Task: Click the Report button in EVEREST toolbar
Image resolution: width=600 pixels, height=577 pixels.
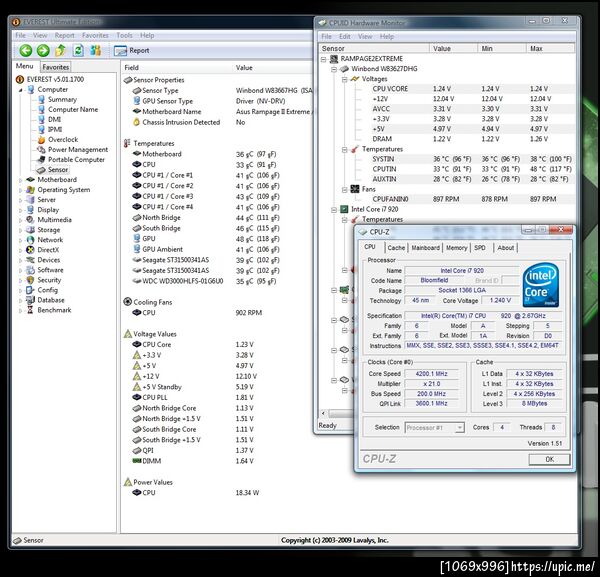Action: pyautogui.click(x=131, y=51)
